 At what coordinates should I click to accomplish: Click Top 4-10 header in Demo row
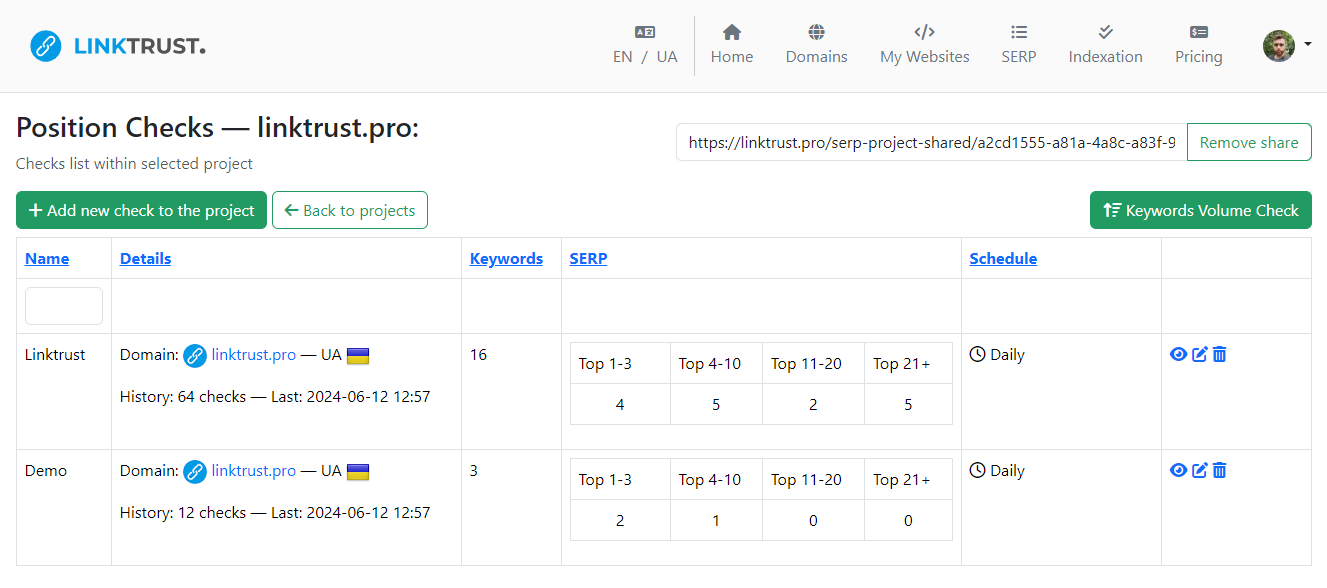[x=709, y=480]
